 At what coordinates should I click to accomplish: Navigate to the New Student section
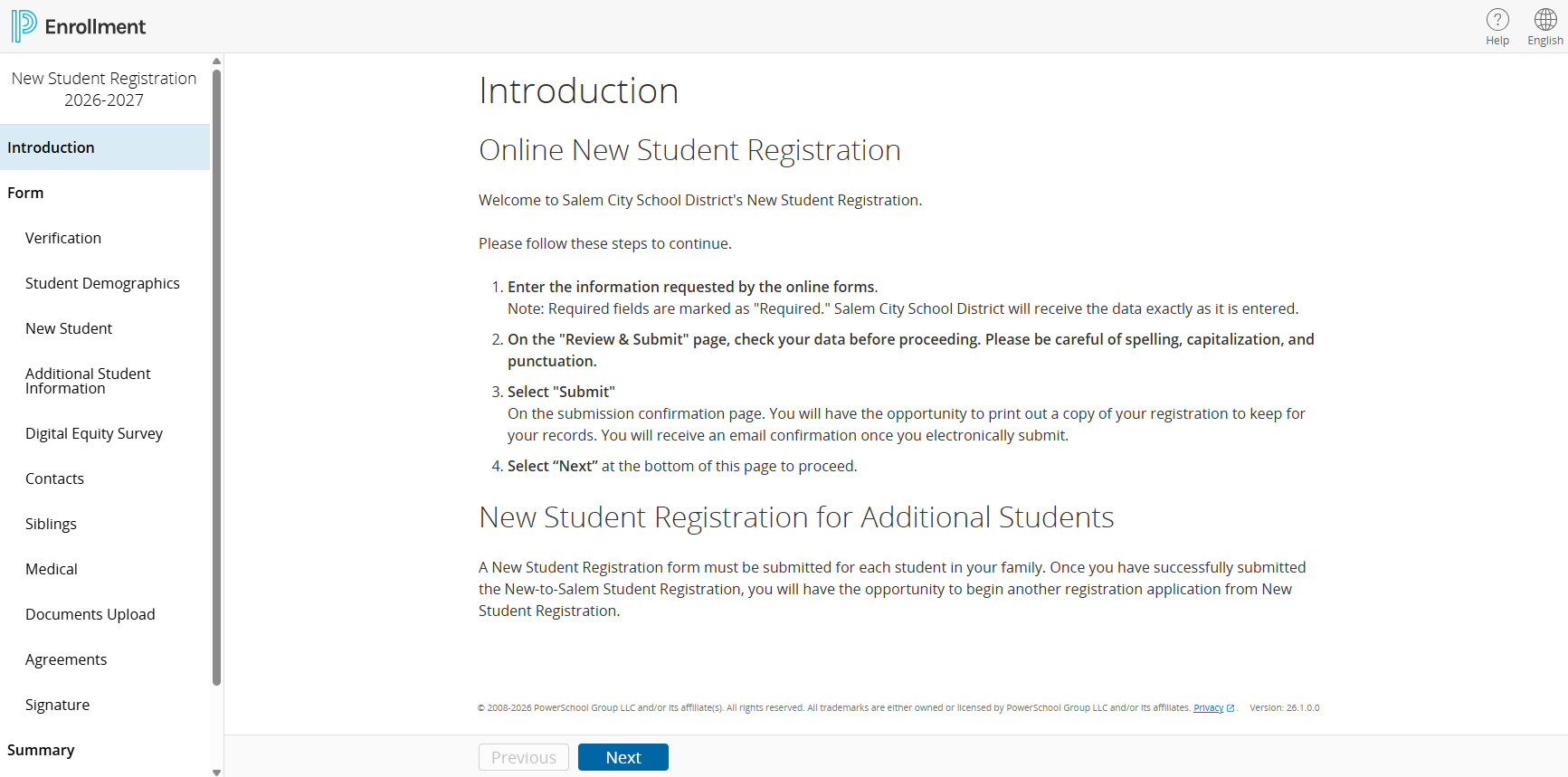69,328
